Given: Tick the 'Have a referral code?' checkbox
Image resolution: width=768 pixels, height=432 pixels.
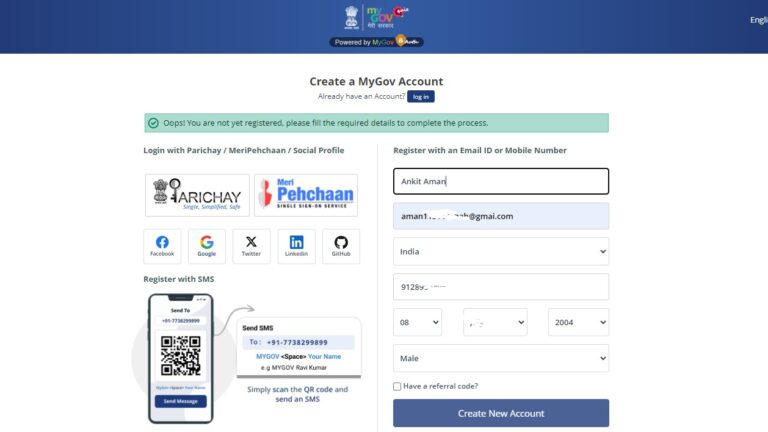Looking at the screenshot, I should point(397,386).
